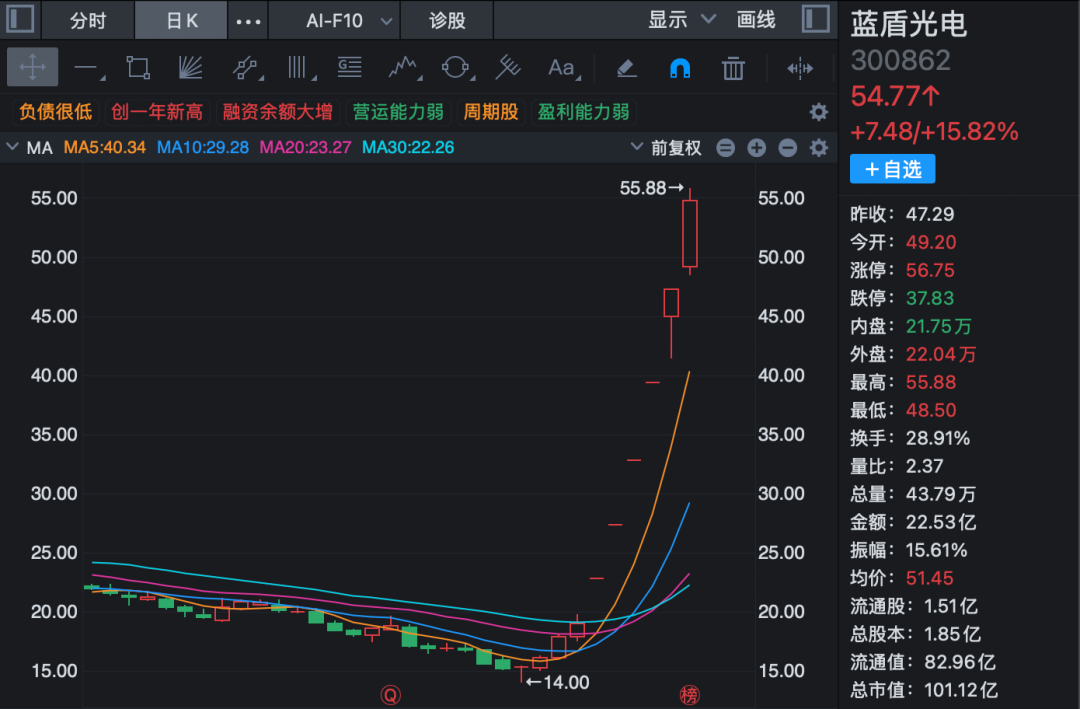Screen dimensions: 1080x709
Task: Delete drawings with the trash icon
Action: (733, 68)
